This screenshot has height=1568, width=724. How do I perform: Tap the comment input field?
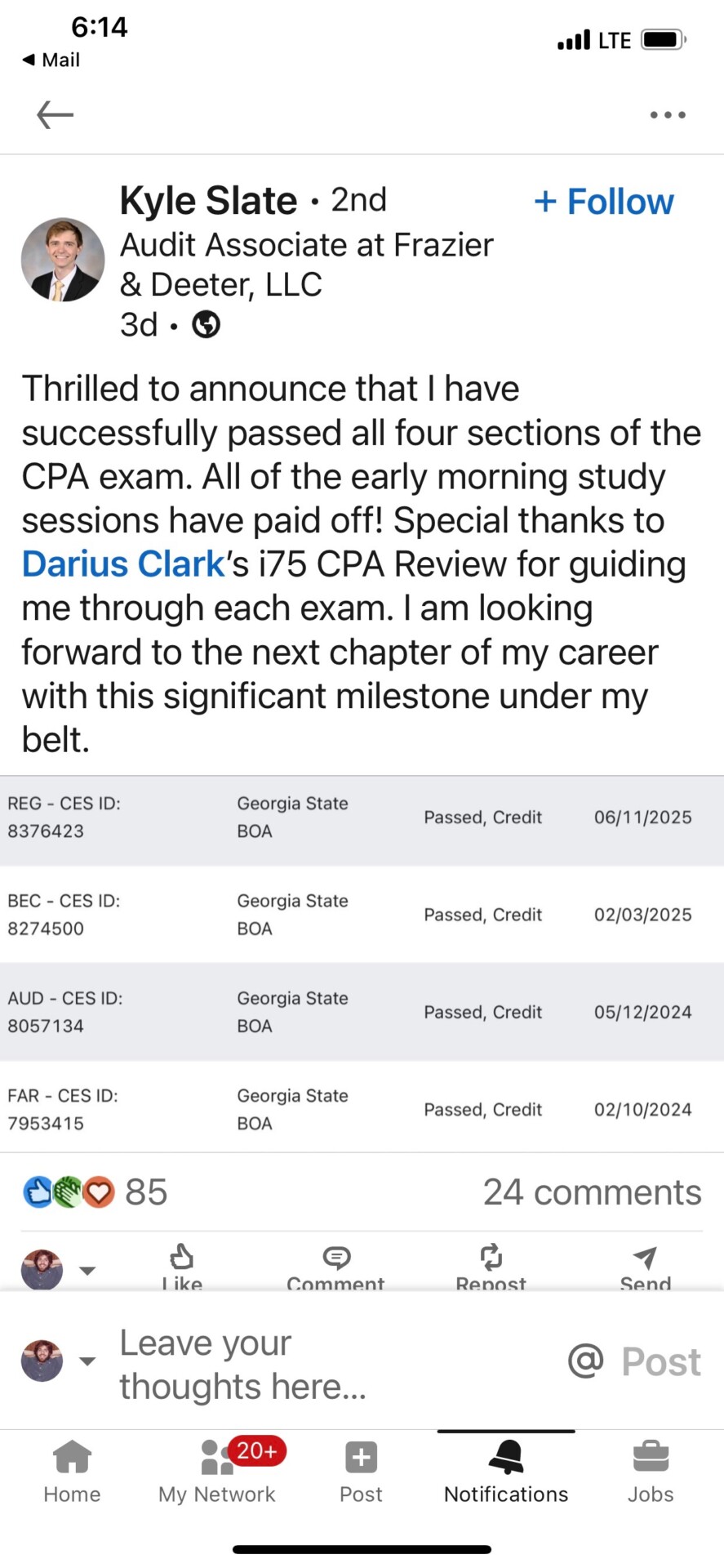[326, 1364]
